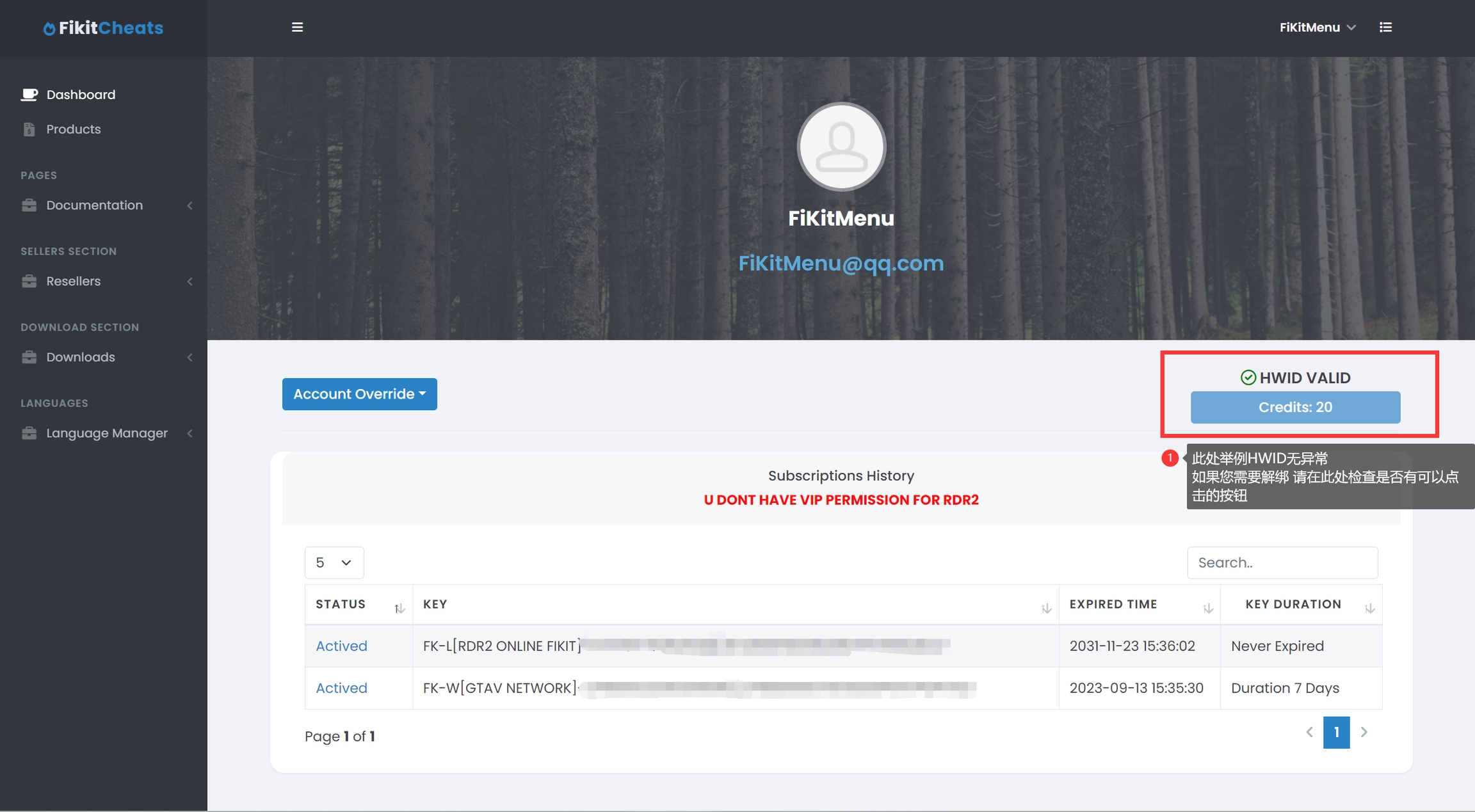Open the Account Override dropdown
Screen dimensions: 1475x812
(x=359, y=394)
